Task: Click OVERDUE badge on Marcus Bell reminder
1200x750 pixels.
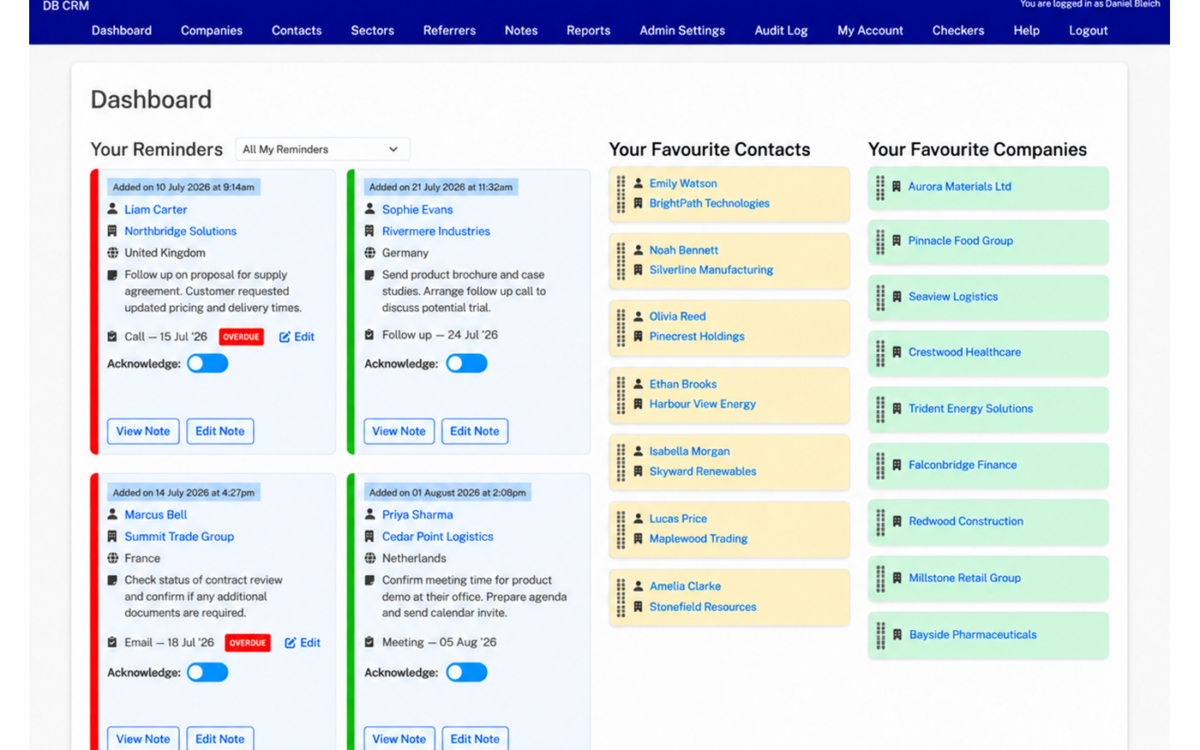Action: (x=247, y=643)
